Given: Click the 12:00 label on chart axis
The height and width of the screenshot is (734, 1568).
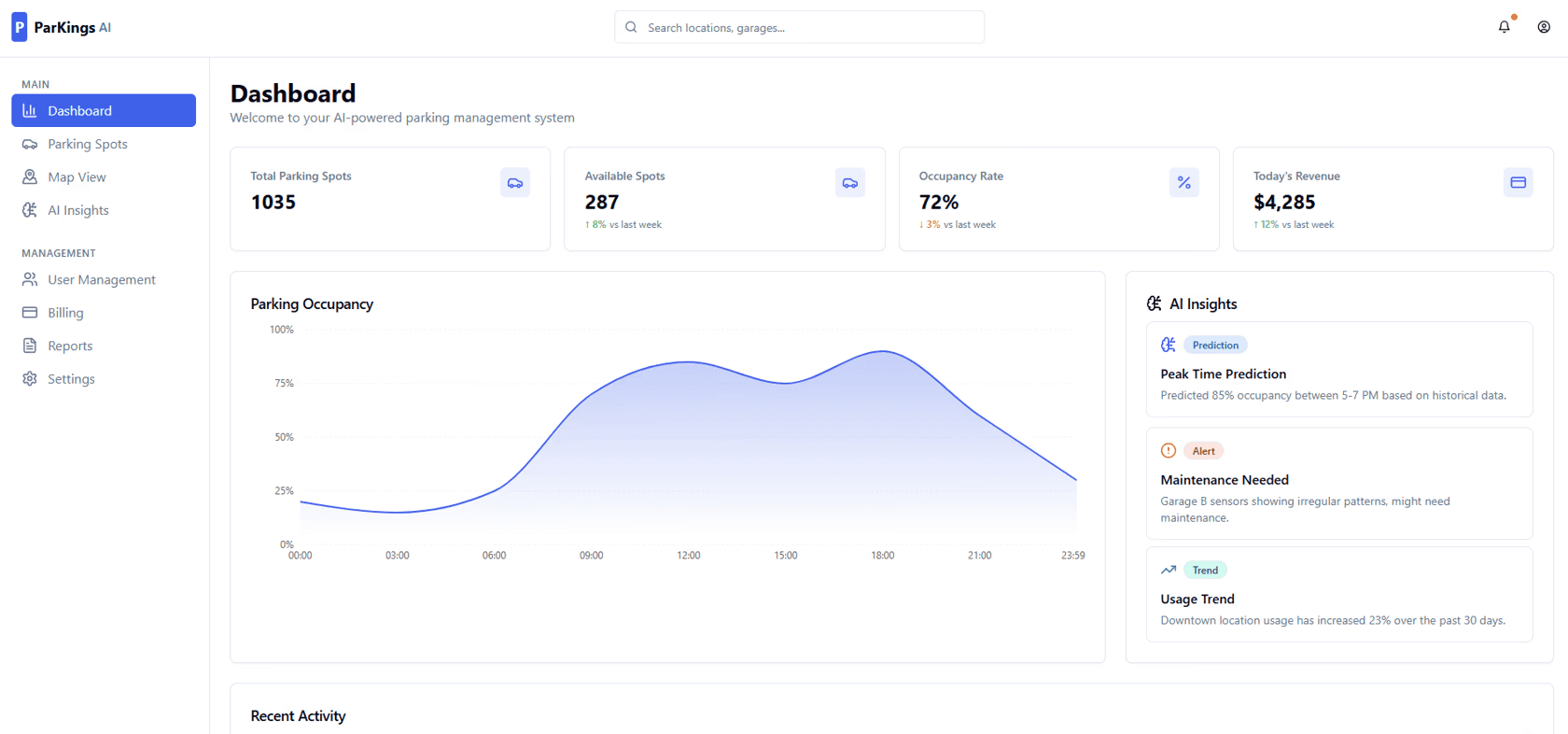Looking at the screenshot, I should 689,555.
